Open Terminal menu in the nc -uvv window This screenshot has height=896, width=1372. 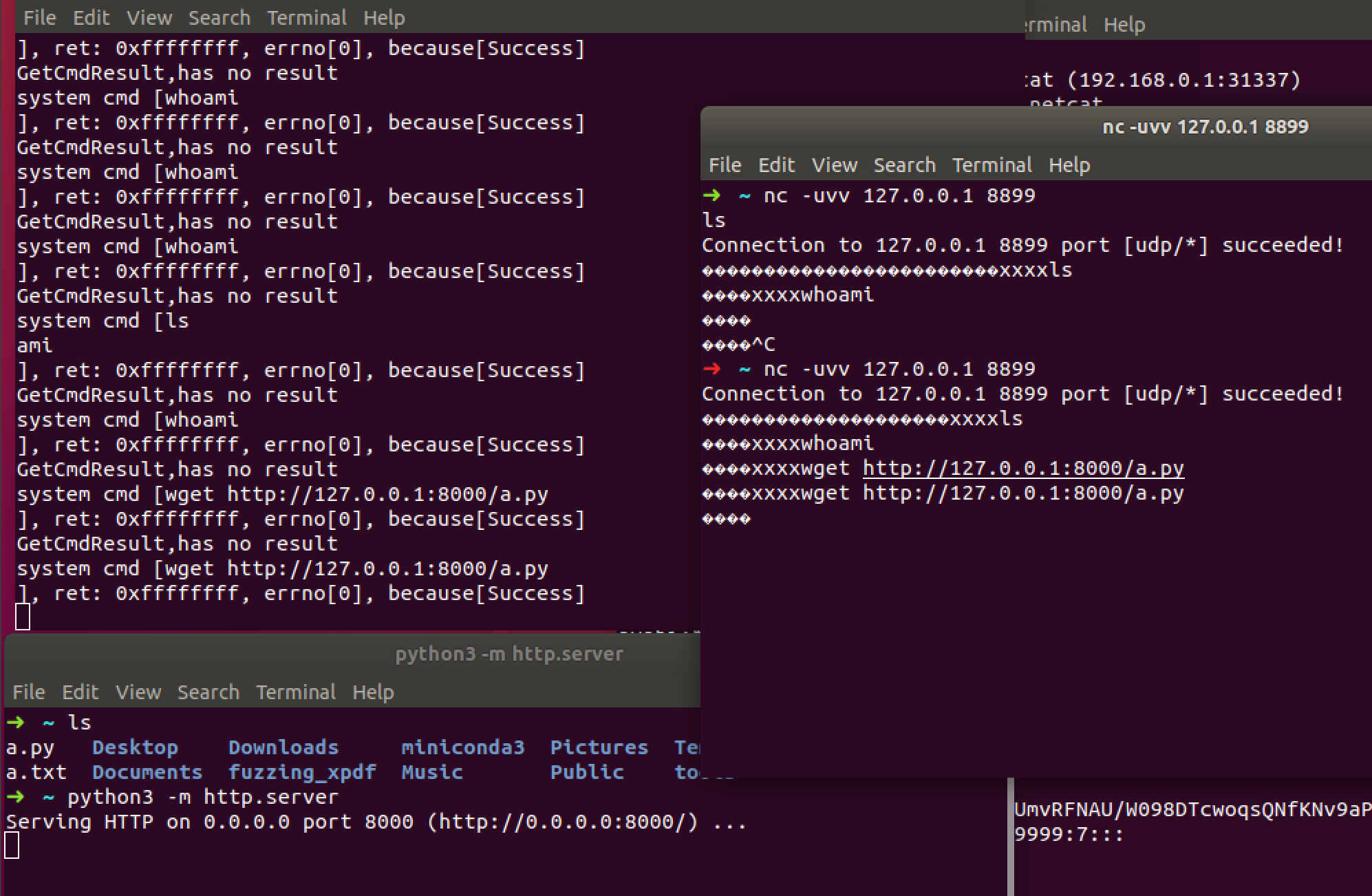tap(992, 165)
